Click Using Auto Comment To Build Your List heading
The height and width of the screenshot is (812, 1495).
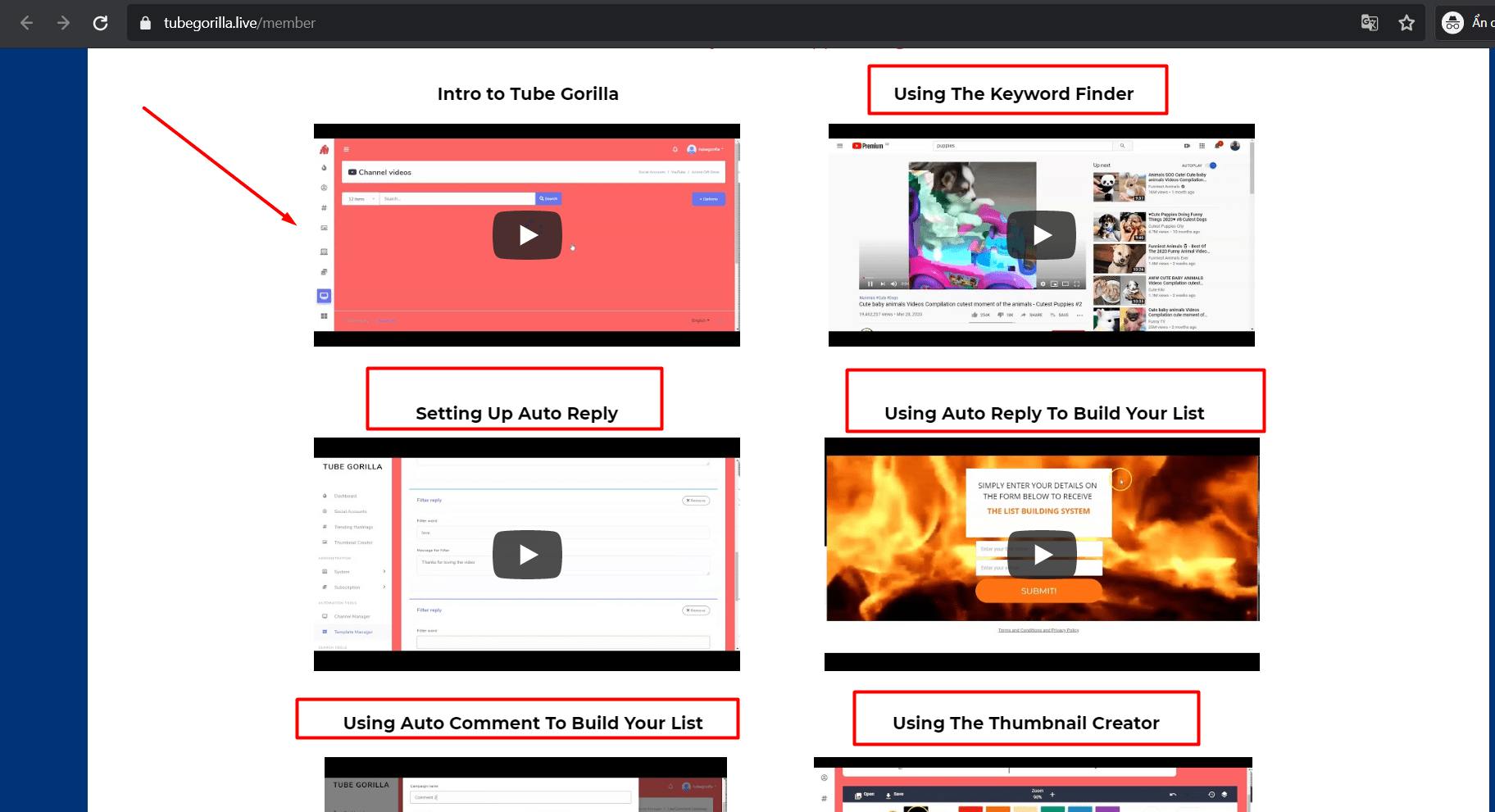(x=523, y=724)
